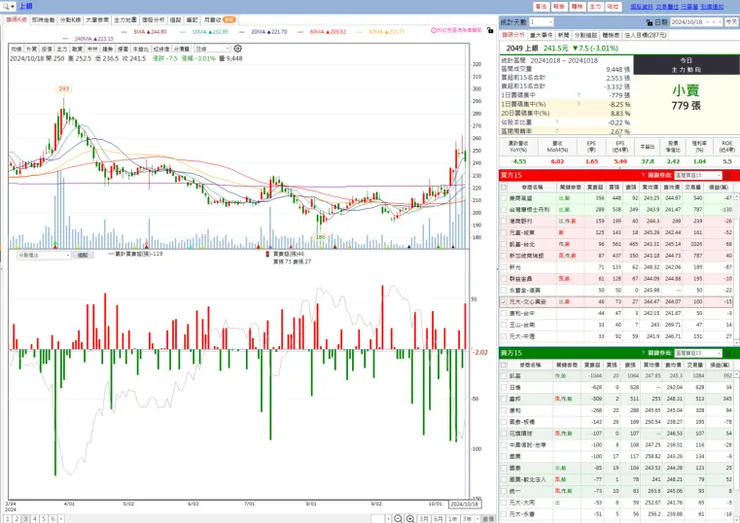Switch to 重大事件 tab

tap(541, 35)
